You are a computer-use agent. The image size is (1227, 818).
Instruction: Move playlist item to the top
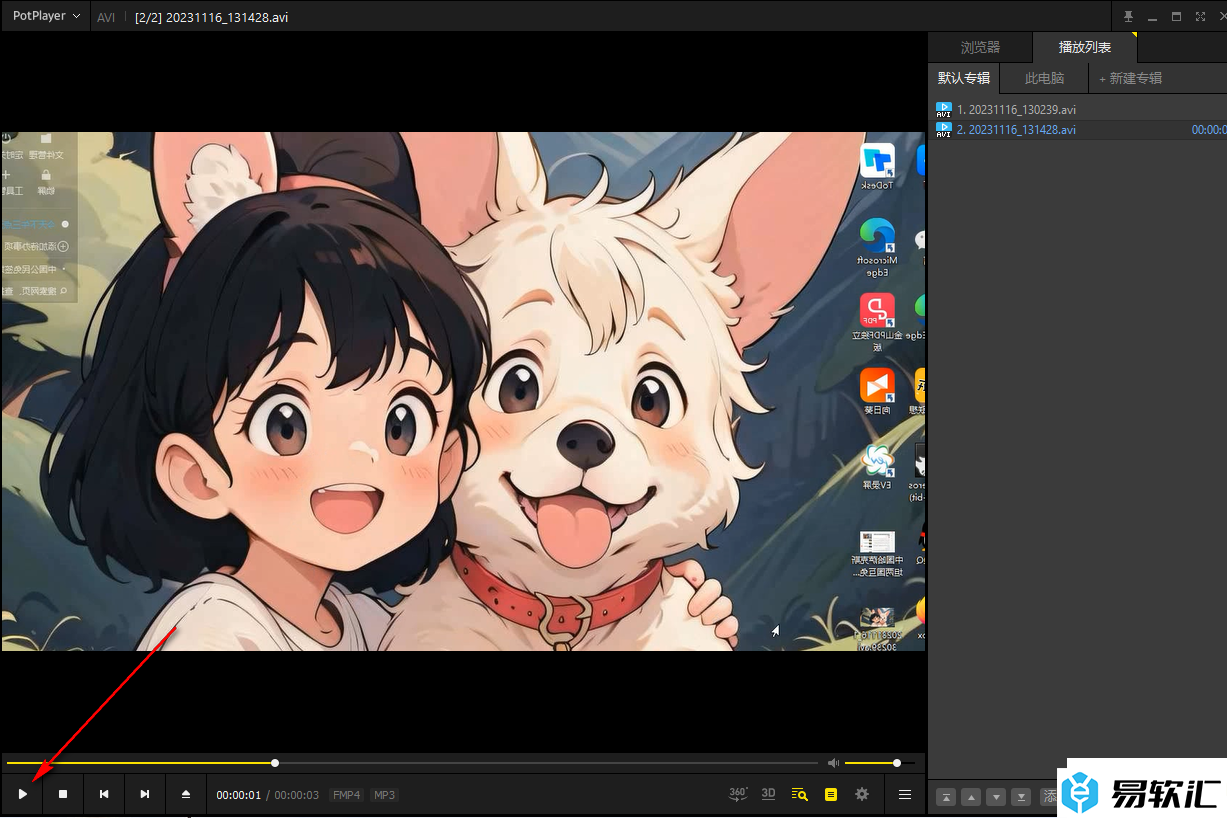tap(945, 797)
